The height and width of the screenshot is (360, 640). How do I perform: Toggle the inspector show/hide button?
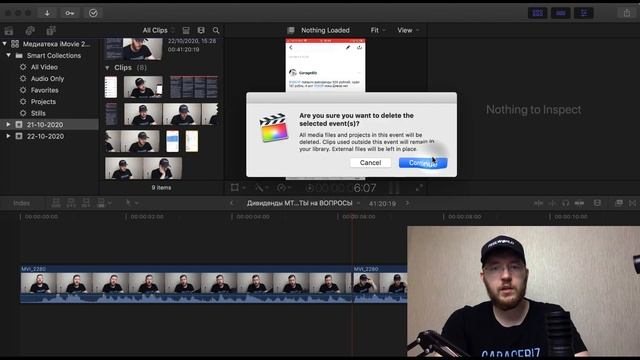pos(584,13)
